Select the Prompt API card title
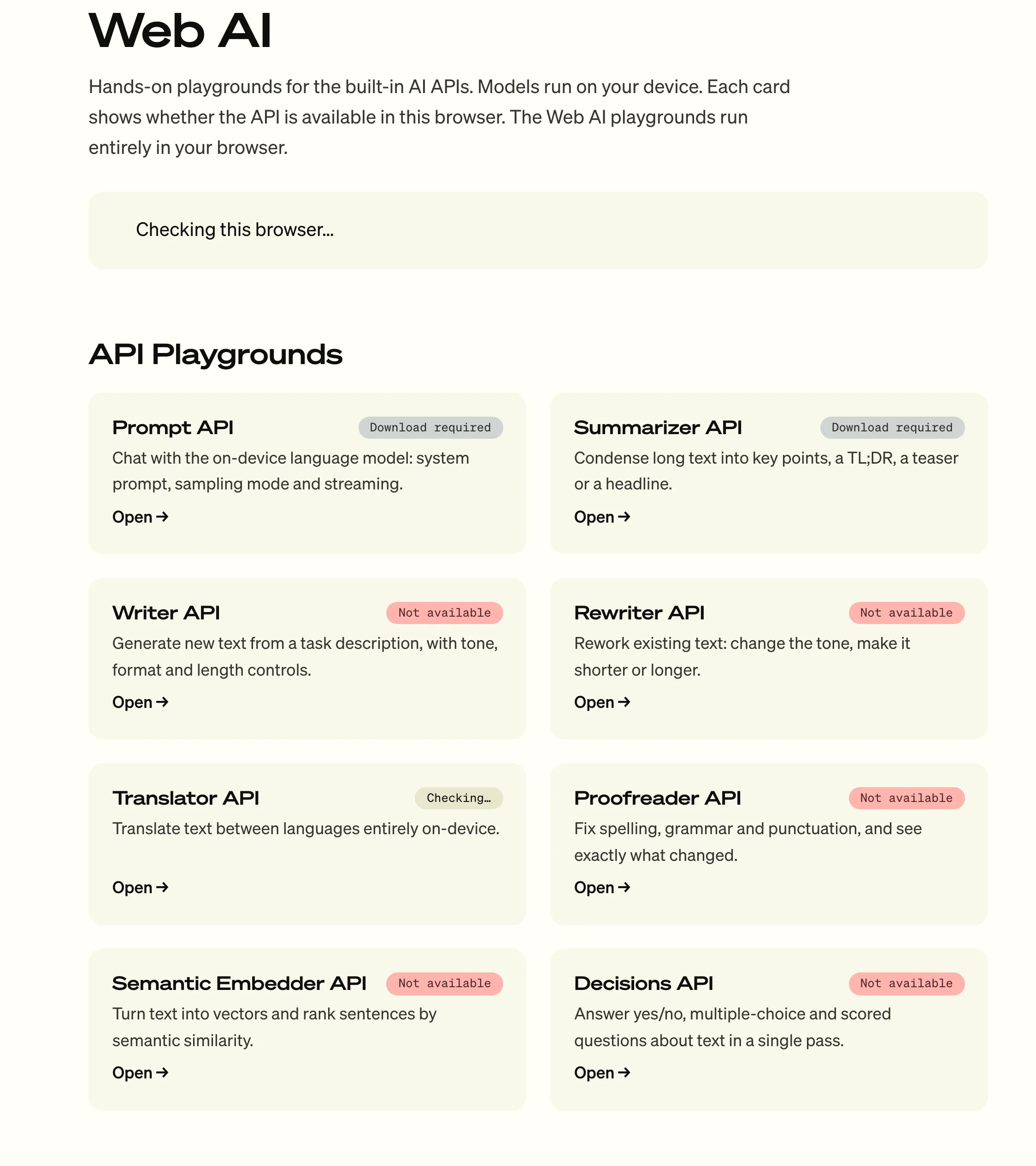This screenshot has height=1166, width=1036. click(x=173, y=428)
